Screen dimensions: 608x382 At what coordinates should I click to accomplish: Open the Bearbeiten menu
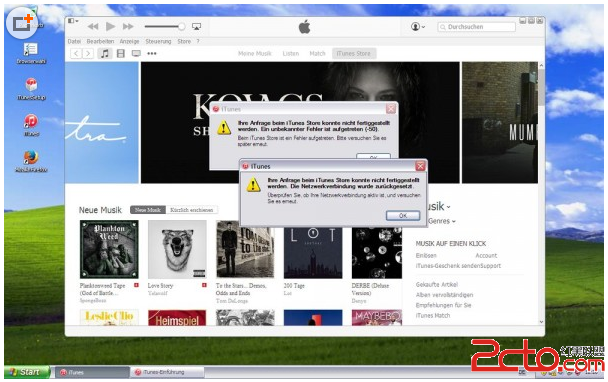(x=100, y=41)
